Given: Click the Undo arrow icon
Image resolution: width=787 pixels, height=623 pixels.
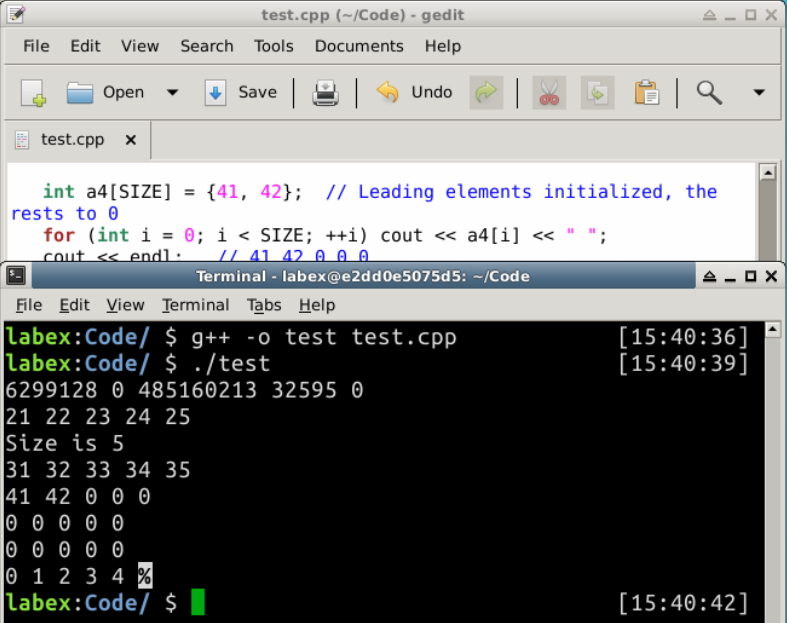Looking at the screenshot, I should click(x=387, y=93).
